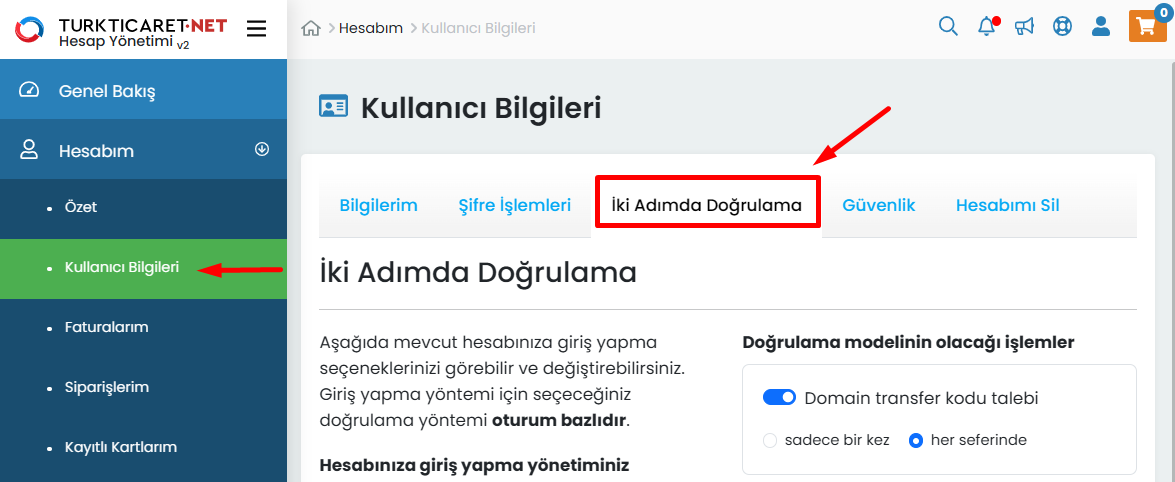The width and height of the screenshot is (1175, 482).
Task: Click the user profile icon
Action: tap(1101, 27)
